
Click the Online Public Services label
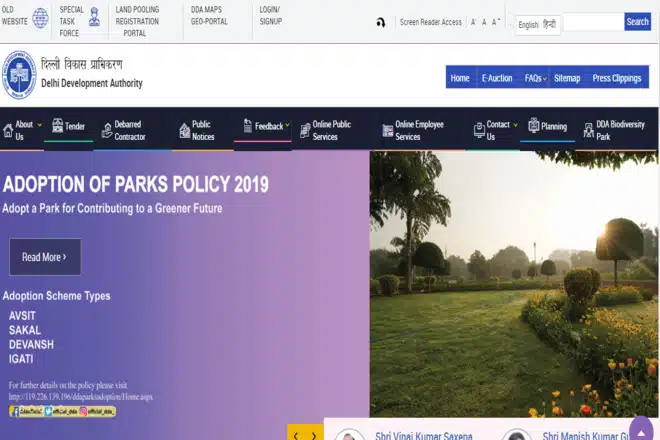(332, 131)
